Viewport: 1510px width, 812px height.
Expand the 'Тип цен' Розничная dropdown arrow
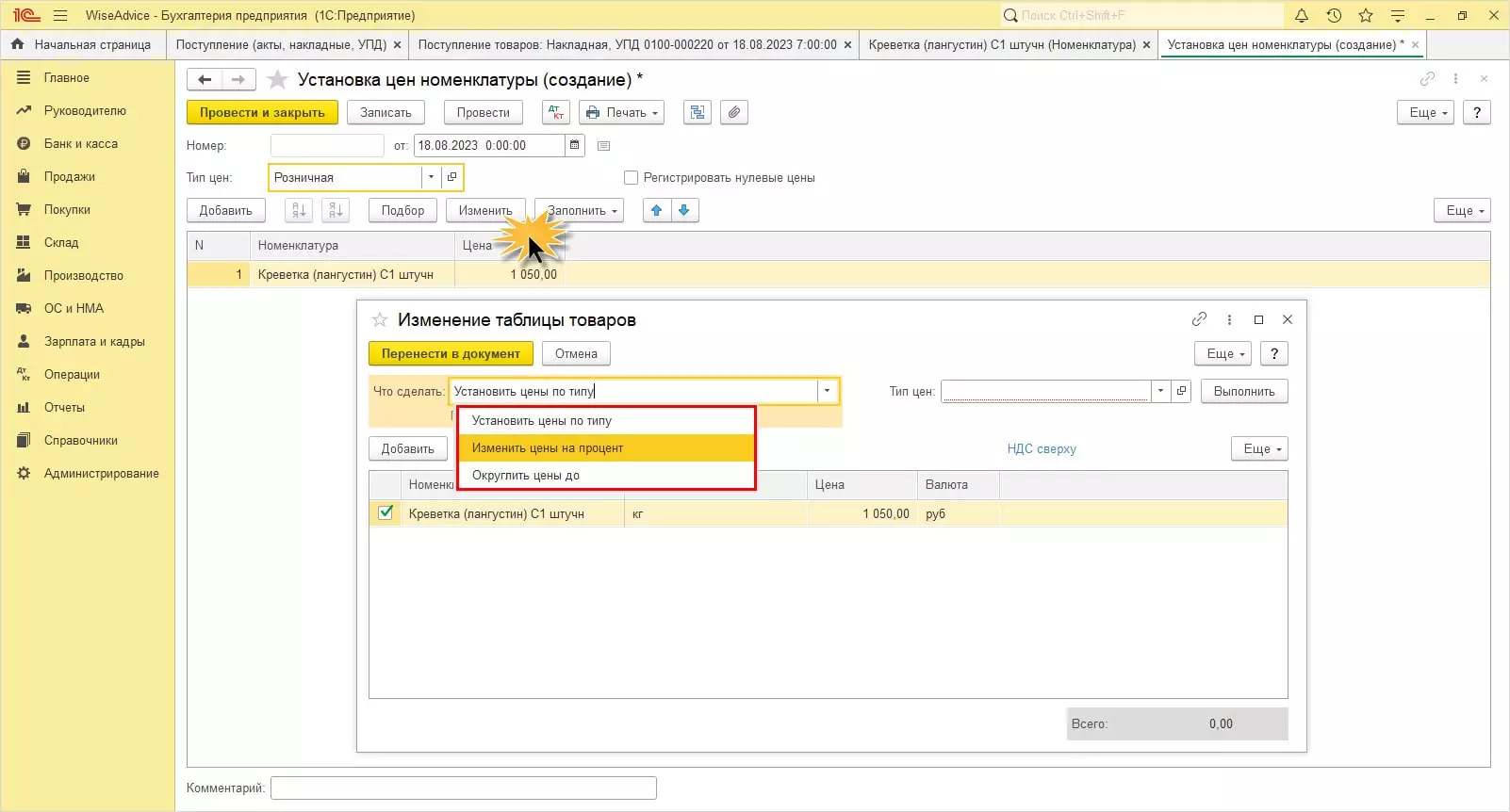point(431,177)
